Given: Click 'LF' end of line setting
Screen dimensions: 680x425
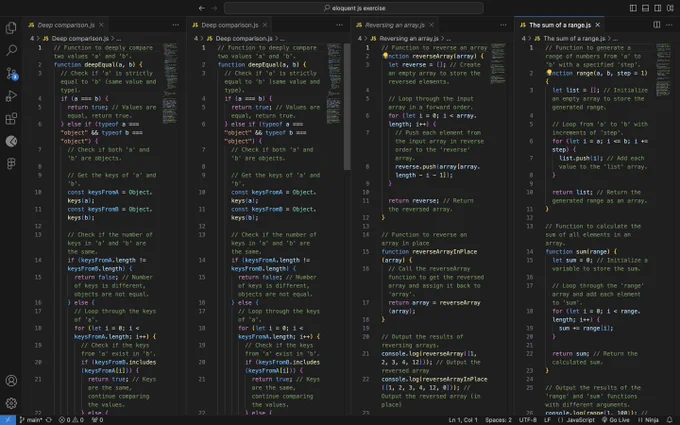Looking at the screenshot, I should [547, 420].
